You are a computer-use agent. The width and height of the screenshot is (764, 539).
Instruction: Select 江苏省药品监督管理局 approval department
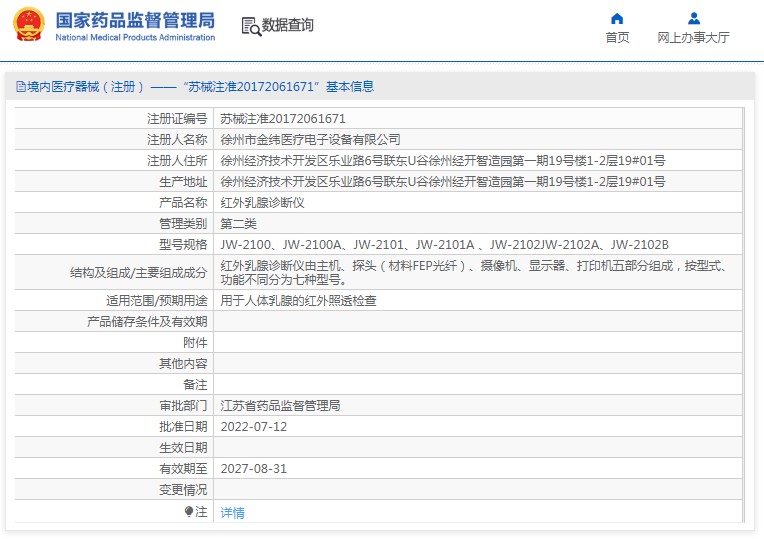tap(280, 405)
